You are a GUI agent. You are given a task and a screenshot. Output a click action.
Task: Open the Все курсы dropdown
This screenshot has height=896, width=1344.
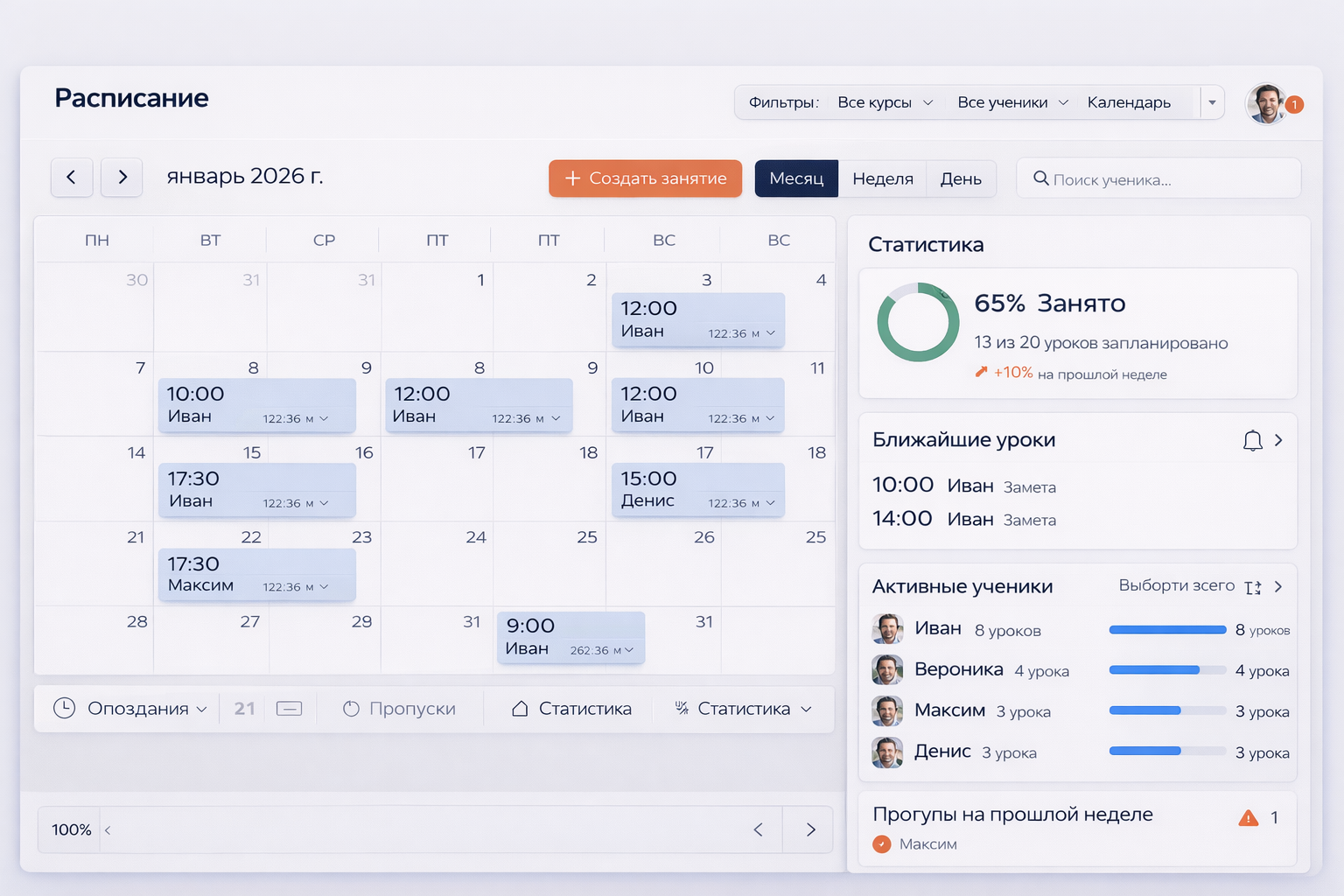click(885, 102)
